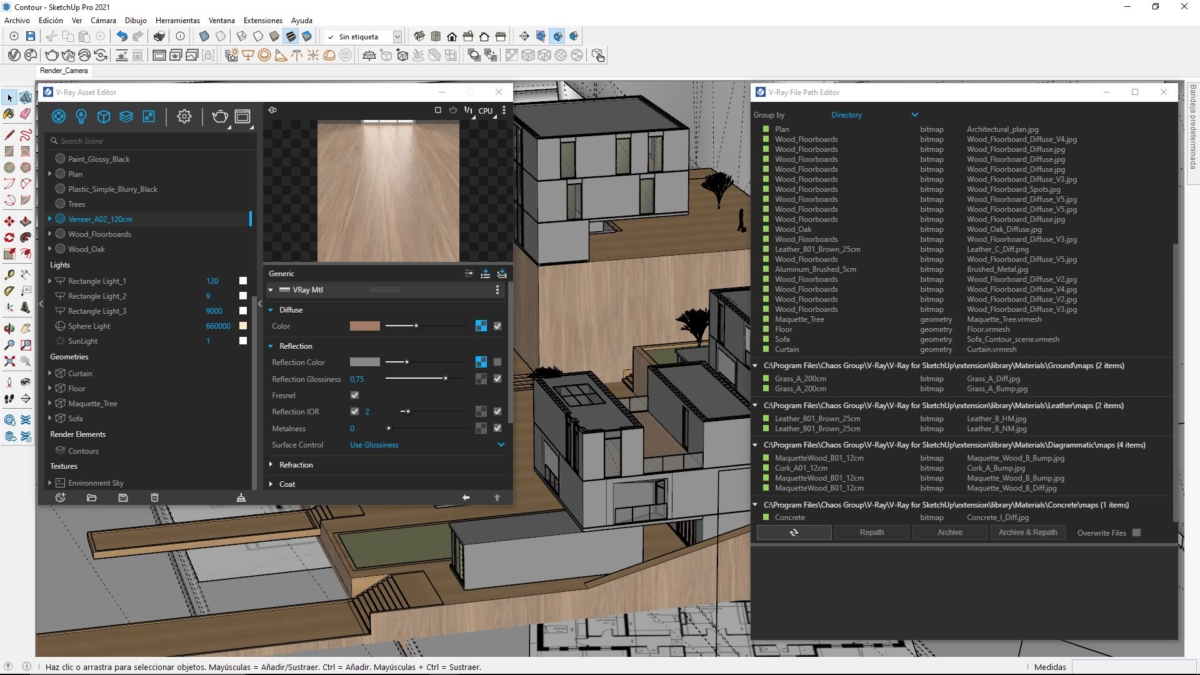
Task: Click the refresh icon in File Path Editor
Action: [793, 533]
